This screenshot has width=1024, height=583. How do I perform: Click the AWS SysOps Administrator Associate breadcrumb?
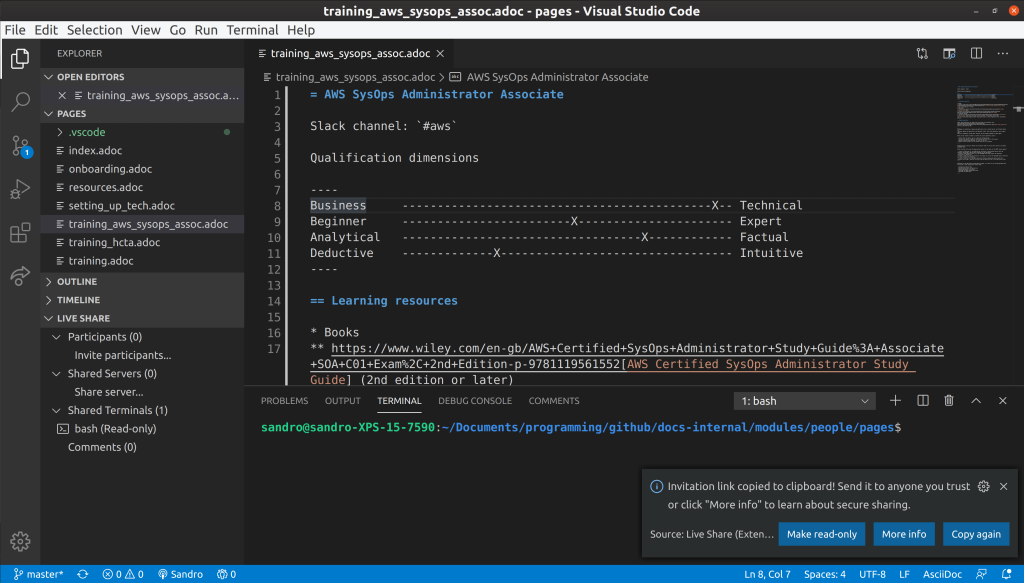[557, 77]
